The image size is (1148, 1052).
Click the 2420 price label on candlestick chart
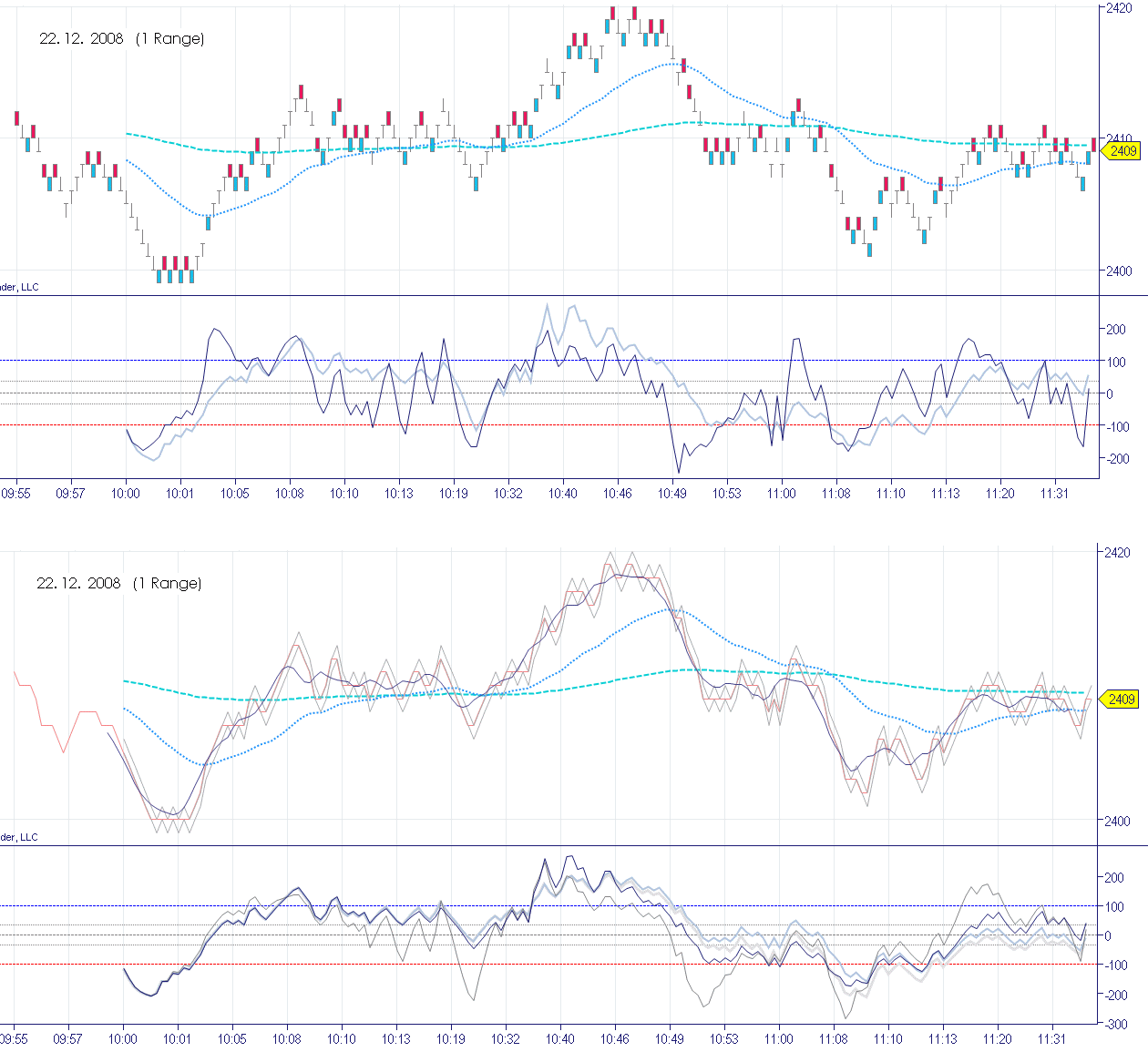1119,8
